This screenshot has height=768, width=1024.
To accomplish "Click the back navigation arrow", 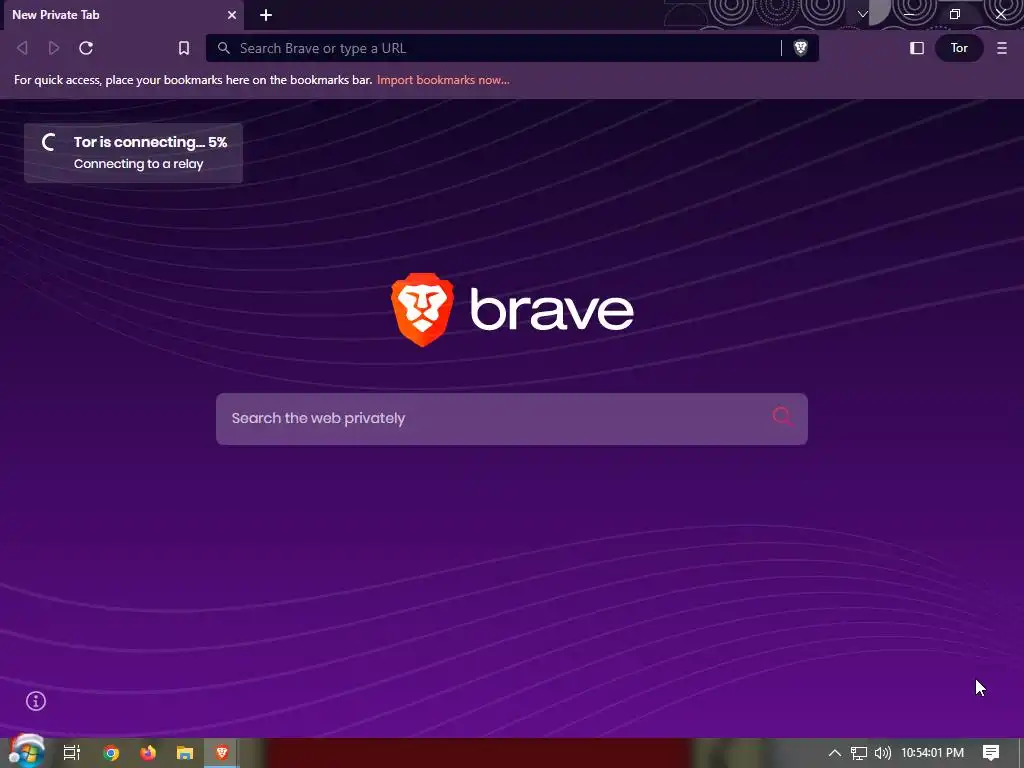I will pos(22,48).
